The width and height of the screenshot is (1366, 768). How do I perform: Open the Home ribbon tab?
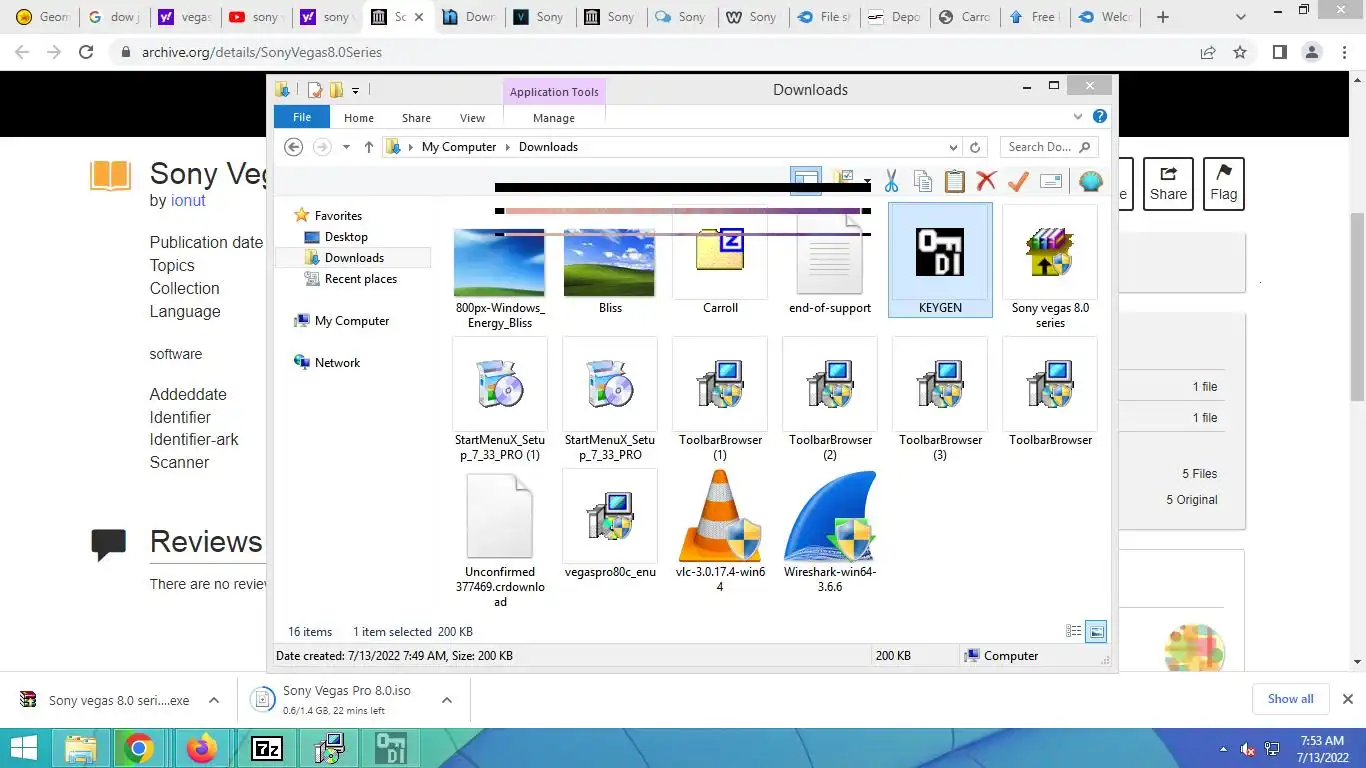(358, 118)
